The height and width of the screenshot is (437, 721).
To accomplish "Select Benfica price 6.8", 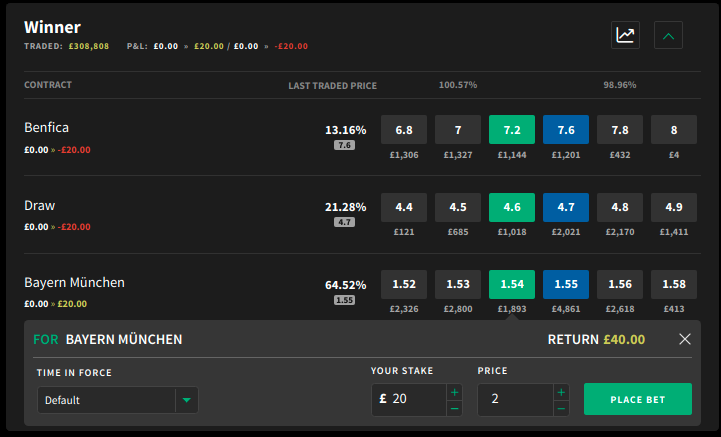I will (404, 130).
